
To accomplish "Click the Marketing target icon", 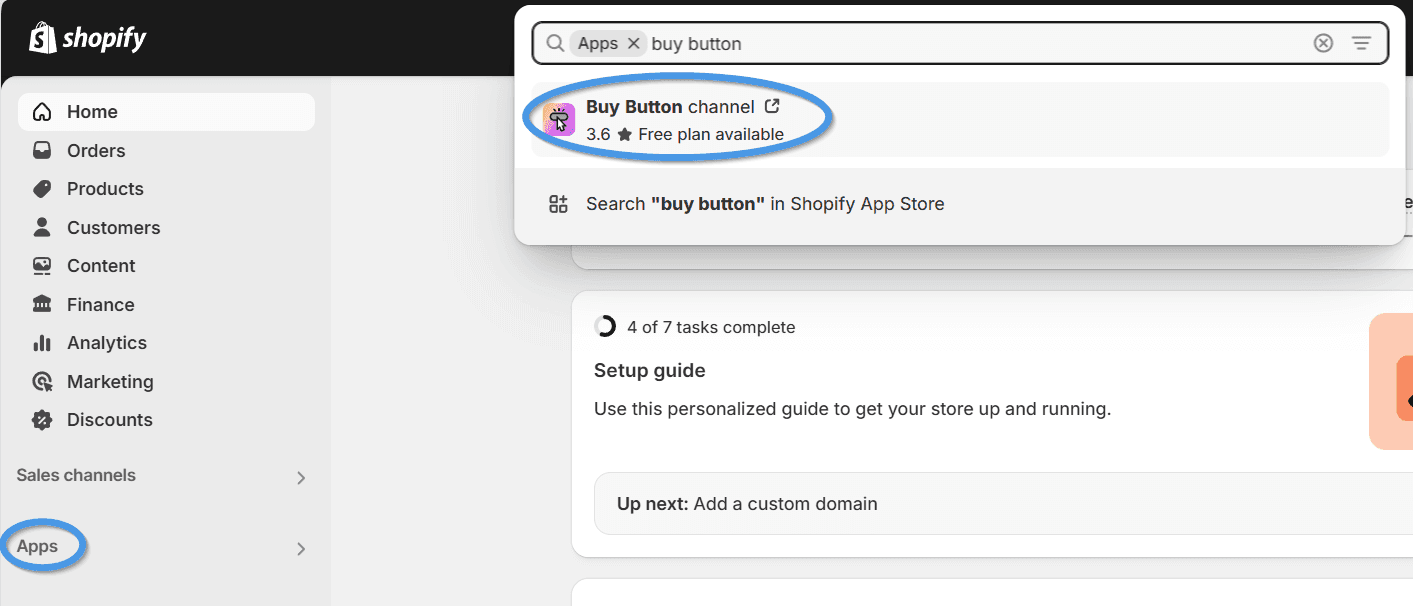I will [x=42, y=382].
